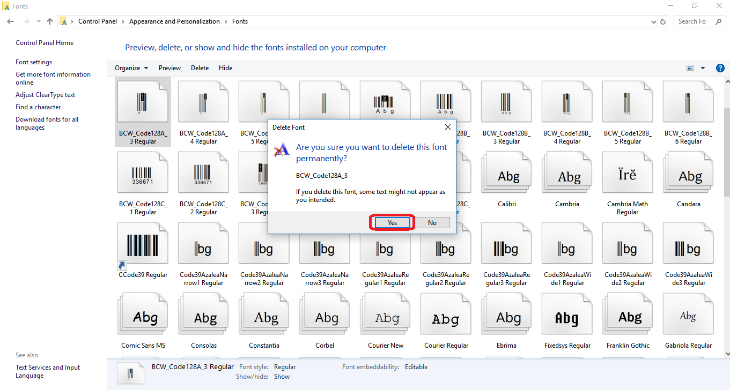Expand the address bar history dropdown

coord(654,21)
